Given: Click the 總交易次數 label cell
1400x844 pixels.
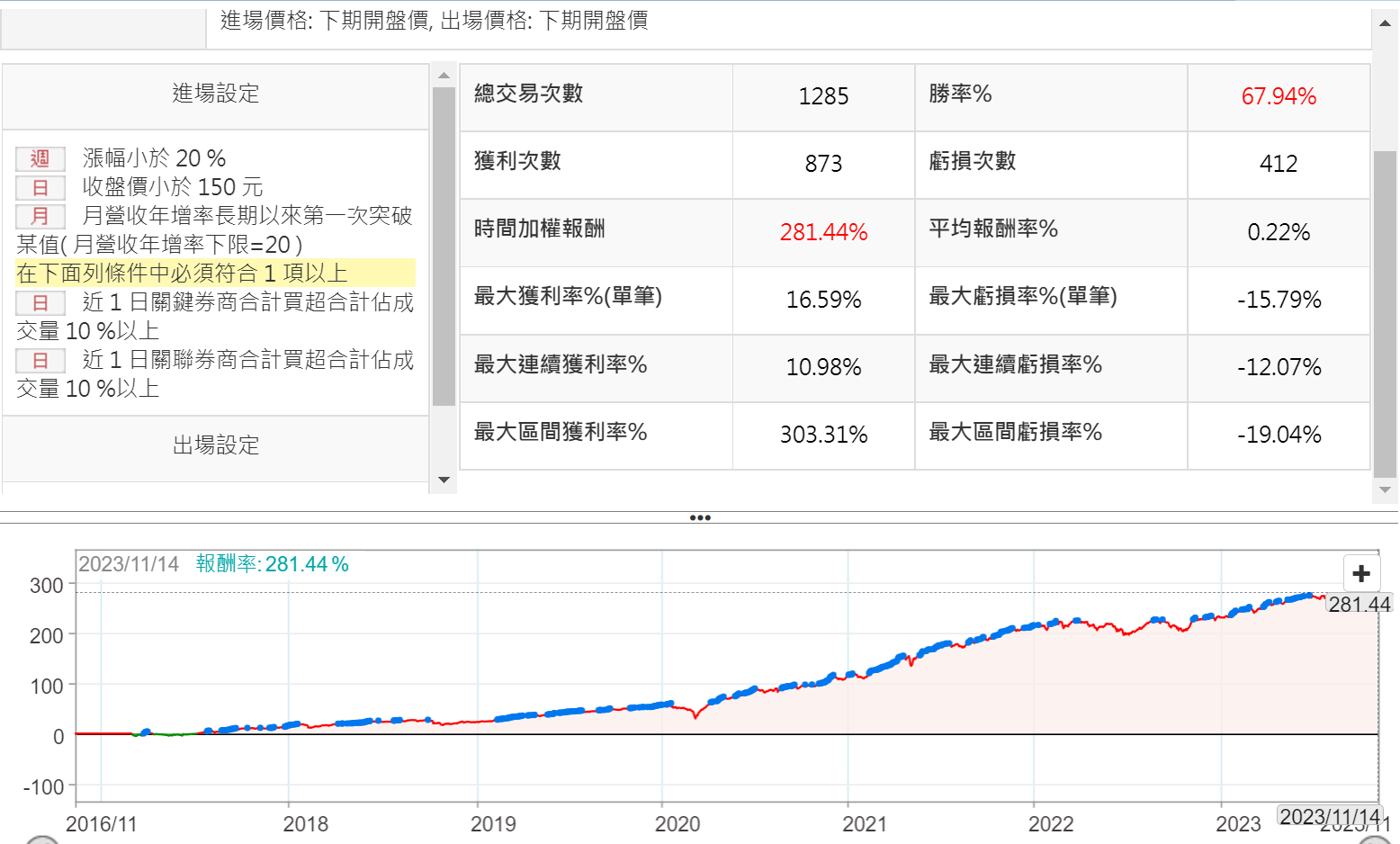Looking at the screenshot, I should point(529,94).
